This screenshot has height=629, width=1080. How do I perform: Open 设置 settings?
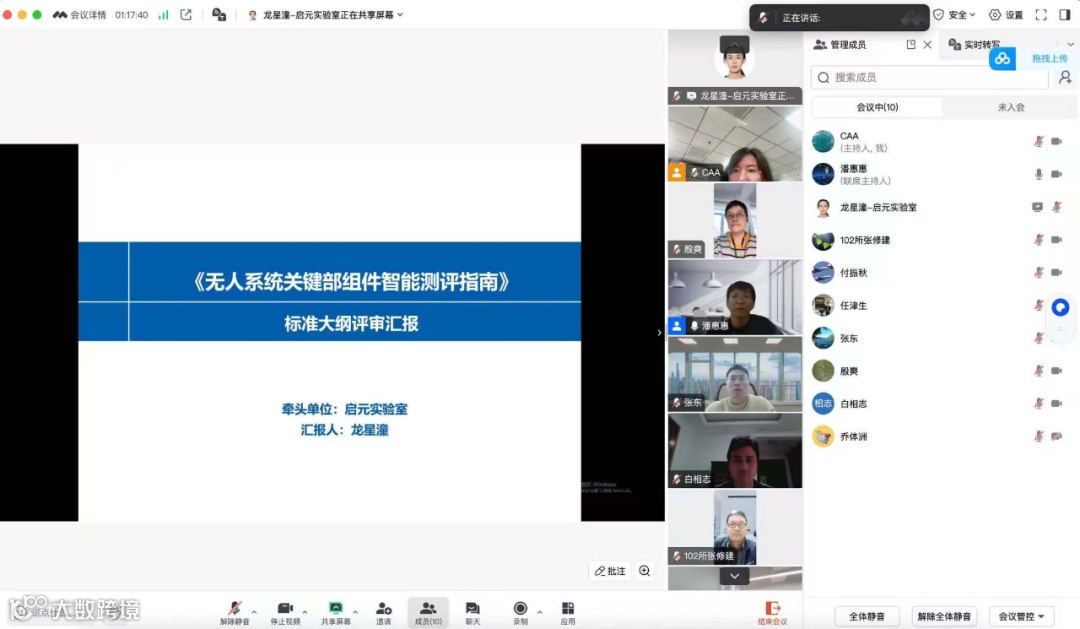pos(1006,14)
